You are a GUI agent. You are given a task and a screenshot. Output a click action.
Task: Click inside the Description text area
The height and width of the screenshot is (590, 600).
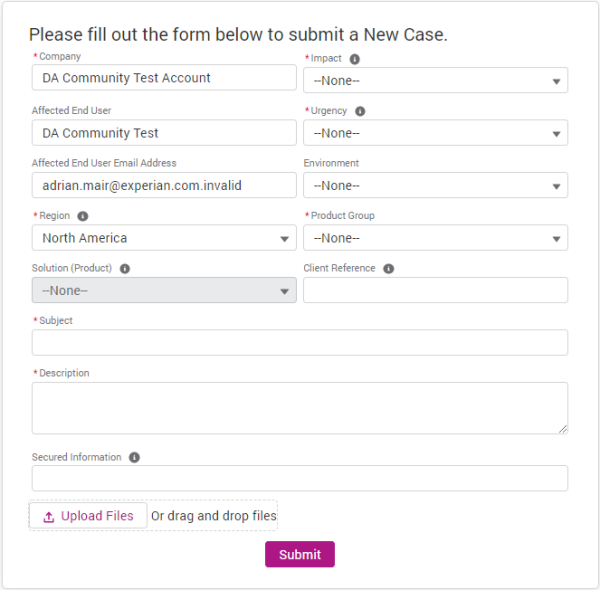tap(300, 408)
